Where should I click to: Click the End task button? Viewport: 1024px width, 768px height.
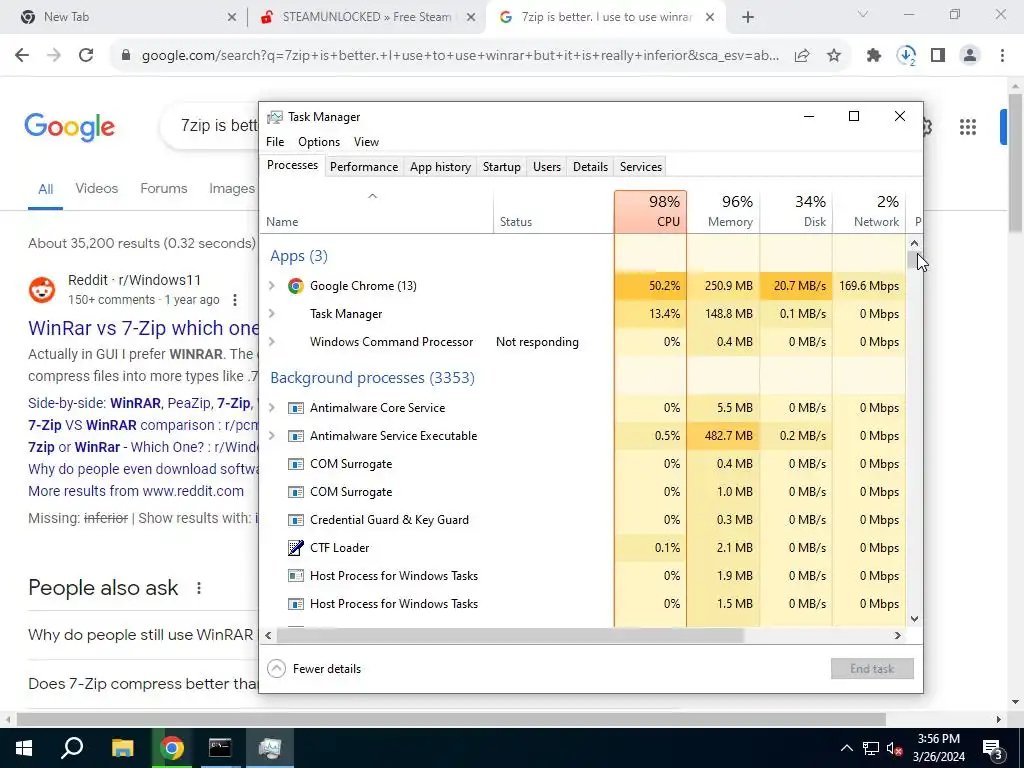point(872,669)
